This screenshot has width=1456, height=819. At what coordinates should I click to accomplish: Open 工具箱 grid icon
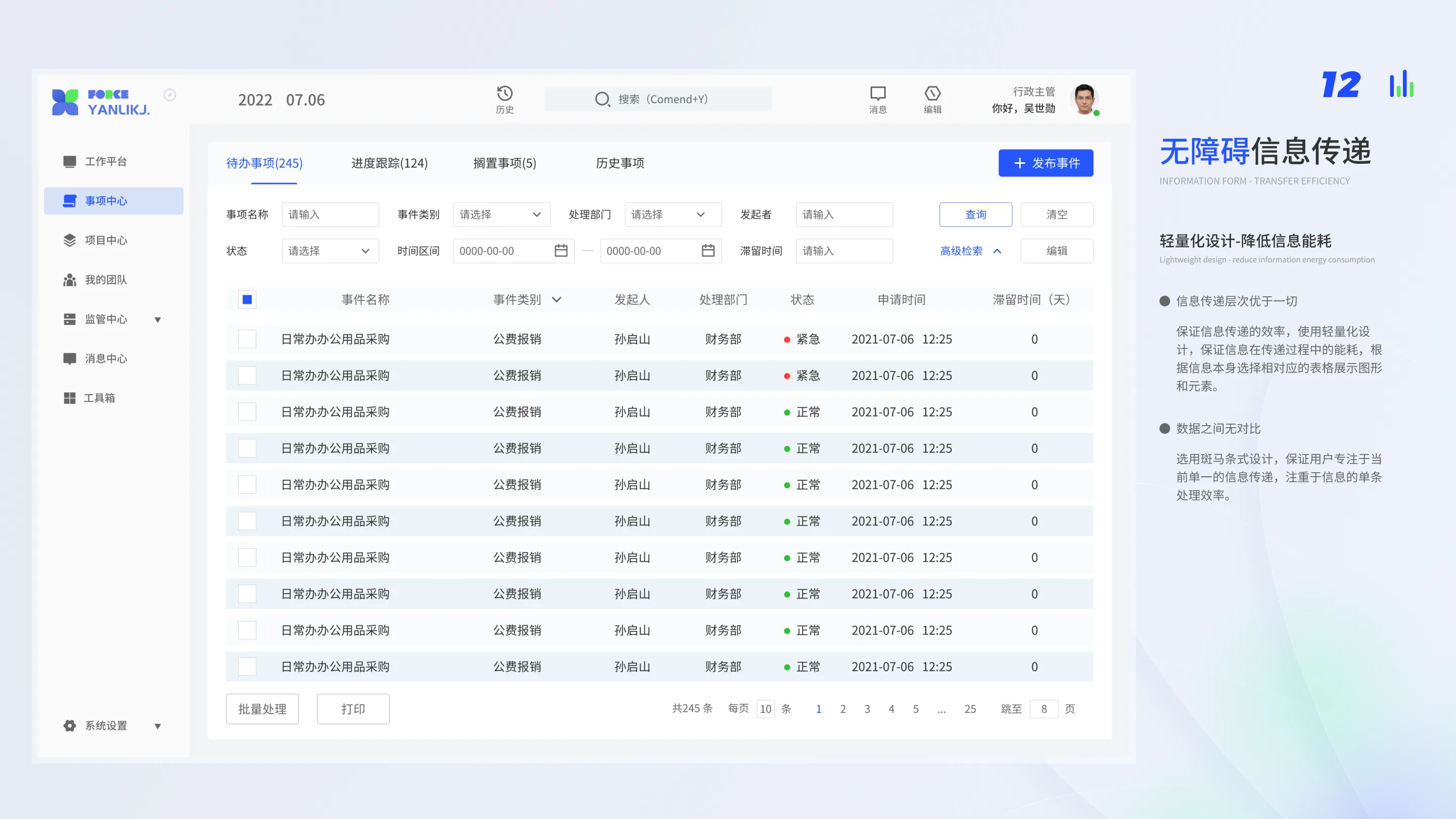click(70, 398)
